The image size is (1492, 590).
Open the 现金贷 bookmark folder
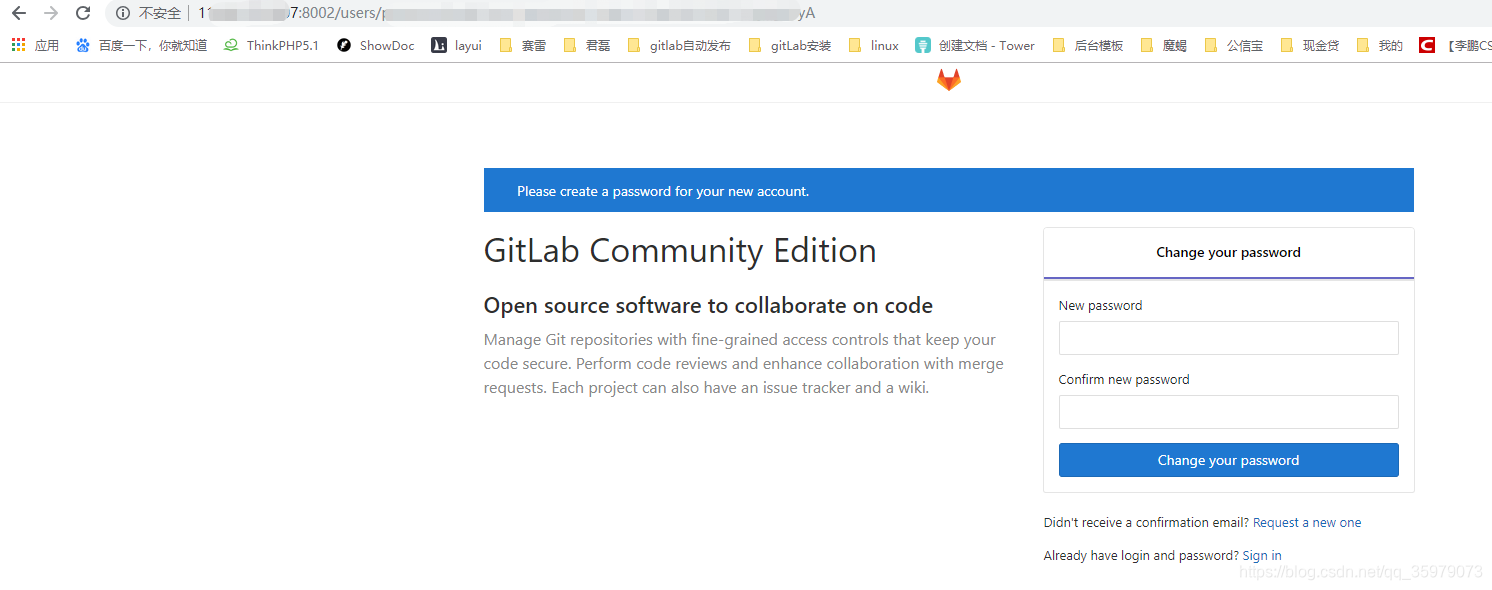click(x=1310, y=45)
